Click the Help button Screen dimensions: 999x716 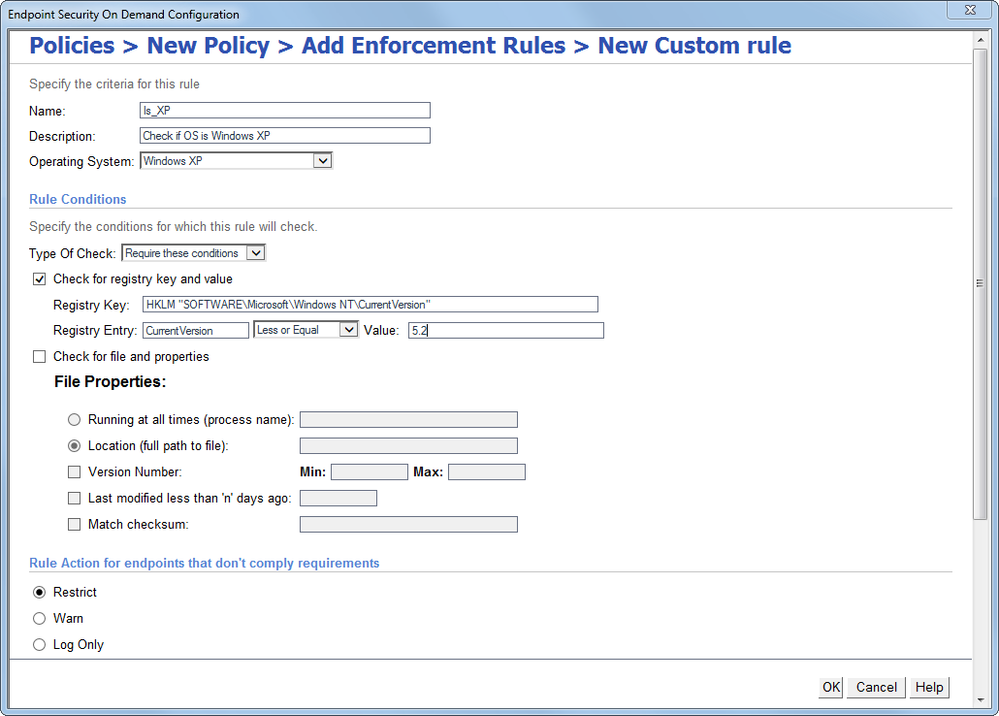(x=929, y=687)
